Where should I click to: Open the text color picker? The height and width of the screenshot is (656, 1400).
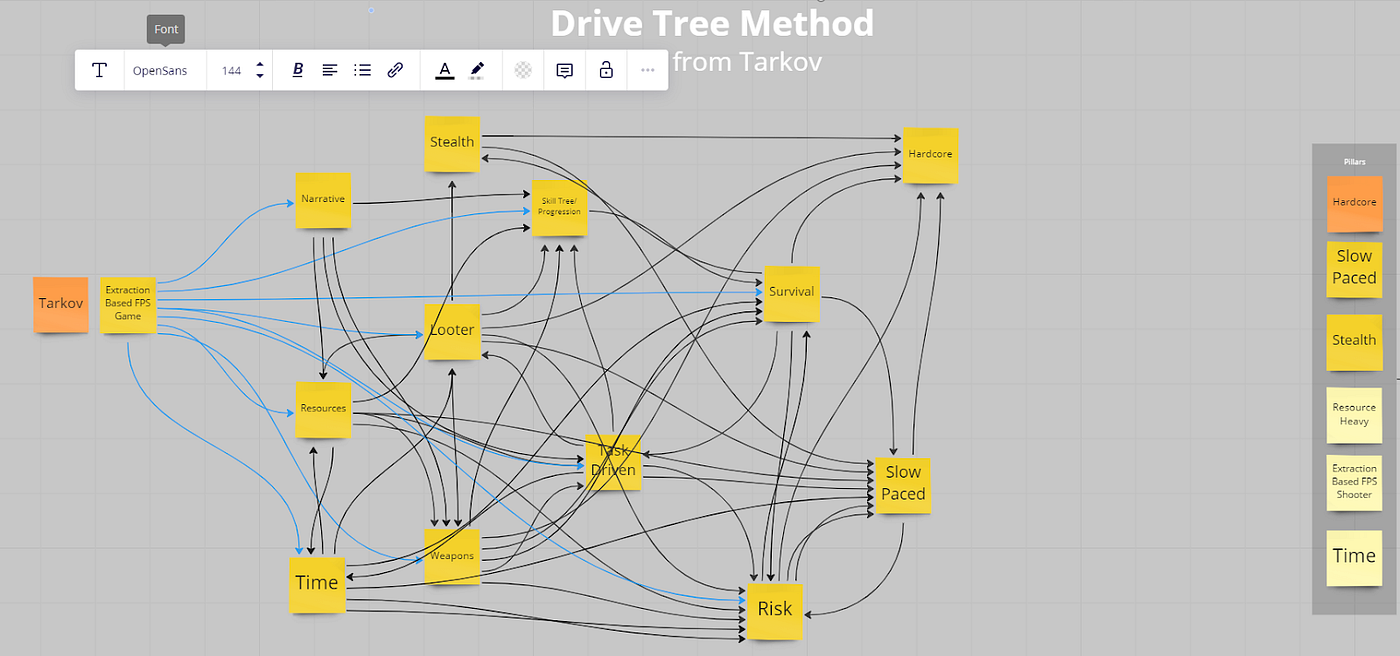point(445,70)
